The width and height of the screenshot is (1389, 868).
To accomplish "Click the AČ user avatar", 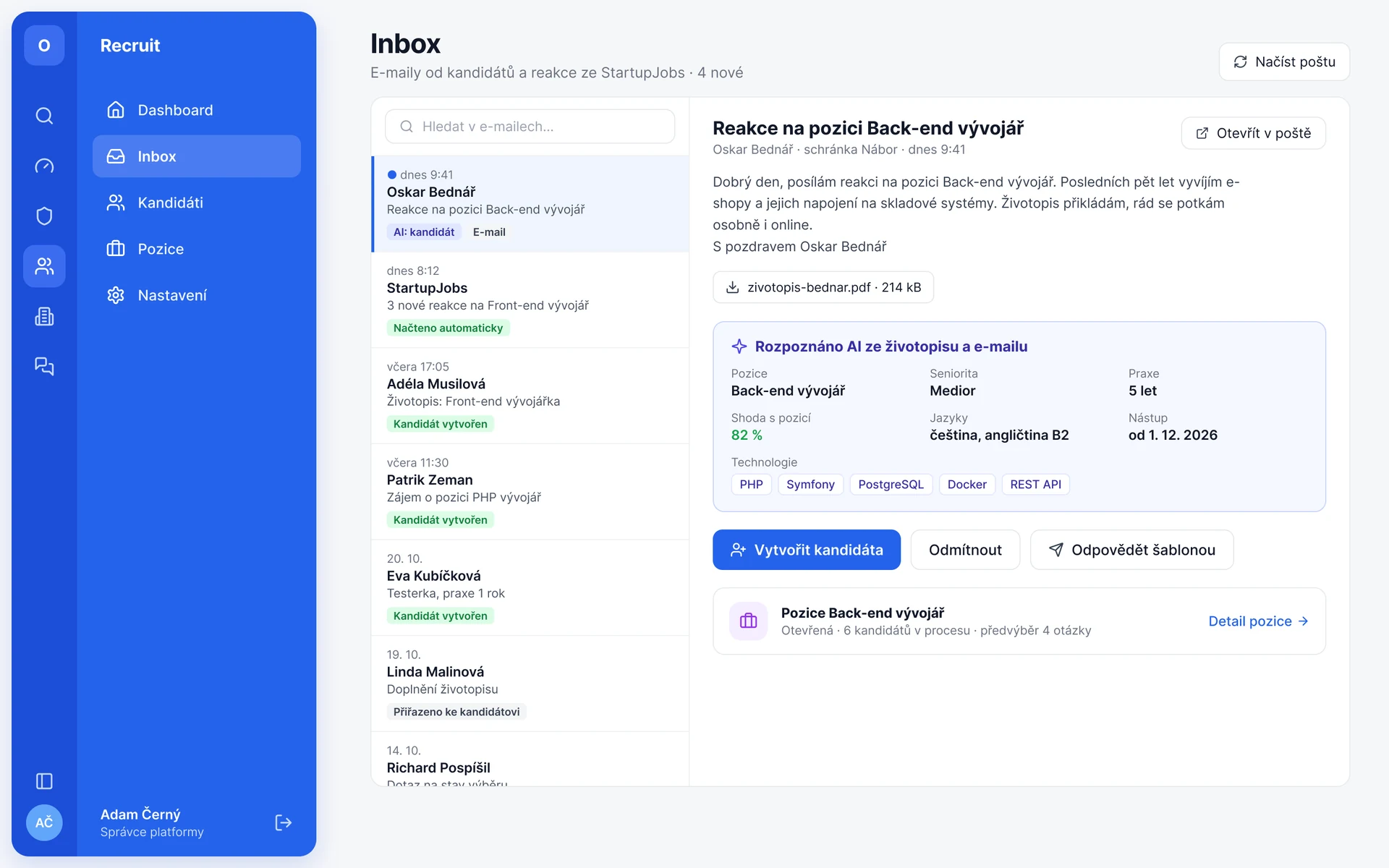I will [44, 822].
